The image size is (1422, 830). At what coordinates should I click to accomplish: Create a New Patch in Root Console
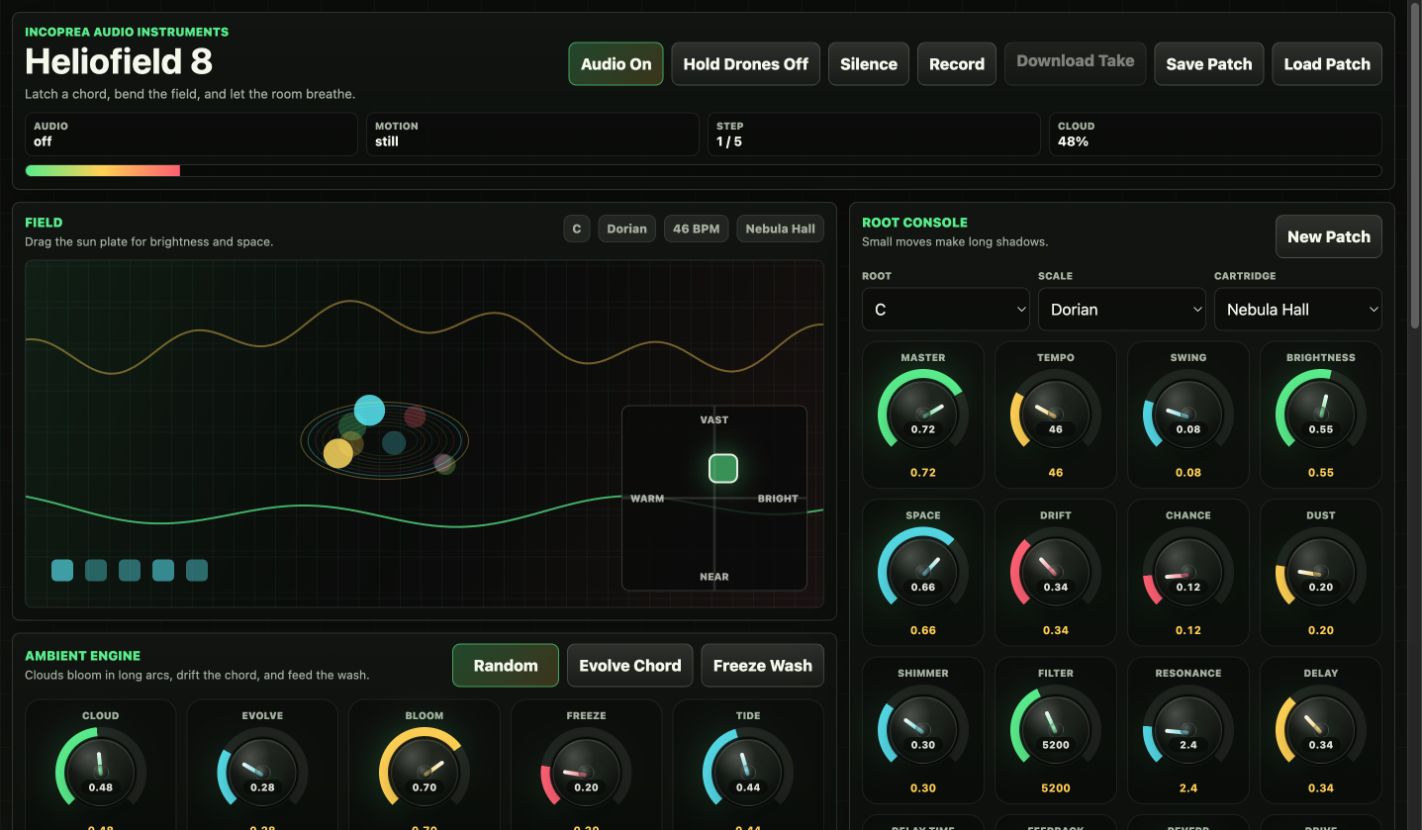(x=1329, y=237)
